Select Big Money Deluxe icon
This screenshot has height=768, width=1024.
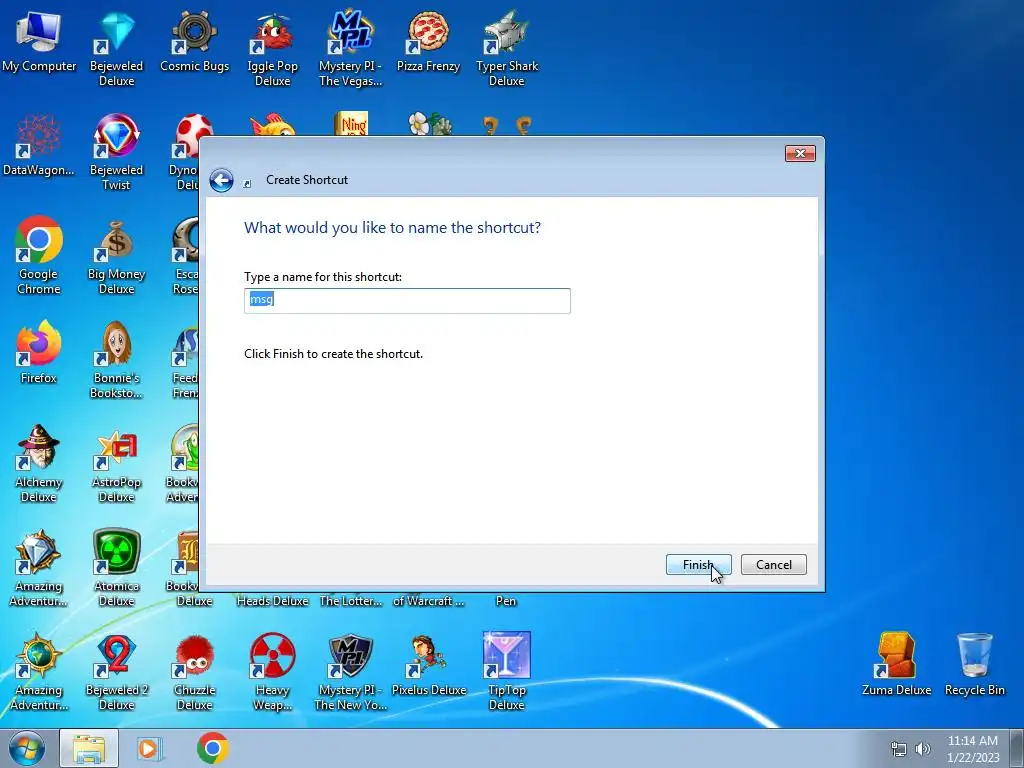(x=116, y=256)
